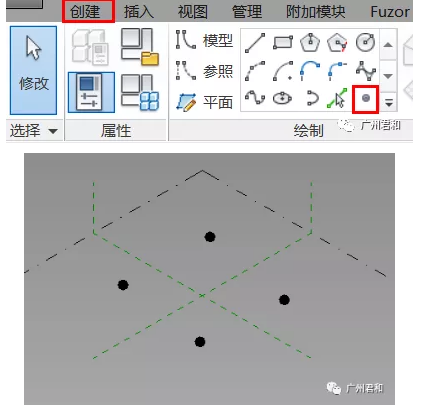Pick the Ellipse draw tool

click(282, 98)
